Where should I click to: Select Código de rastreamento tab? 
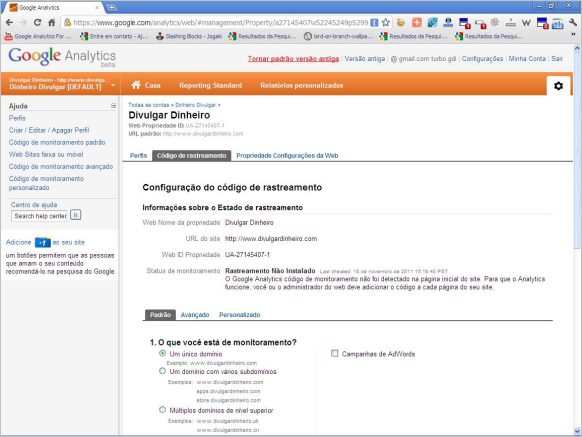coord(192,156)
